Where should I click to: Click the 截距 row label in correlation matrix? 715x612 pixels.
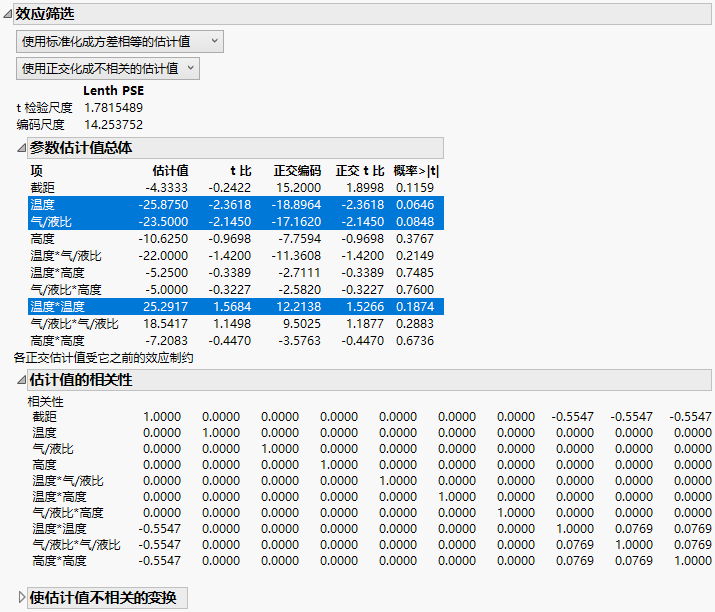coord(44,416)
